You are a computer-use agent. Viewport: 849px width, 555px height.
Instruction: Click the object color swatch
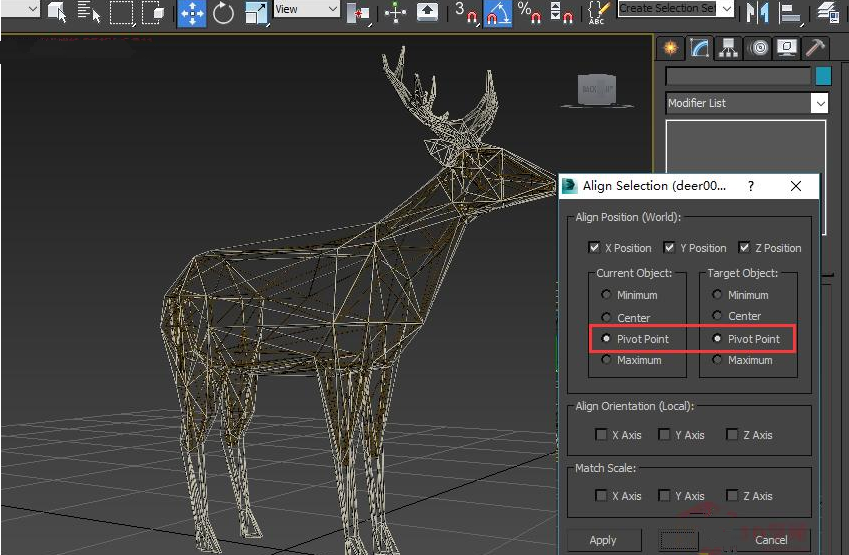click(x=824, y=76)
